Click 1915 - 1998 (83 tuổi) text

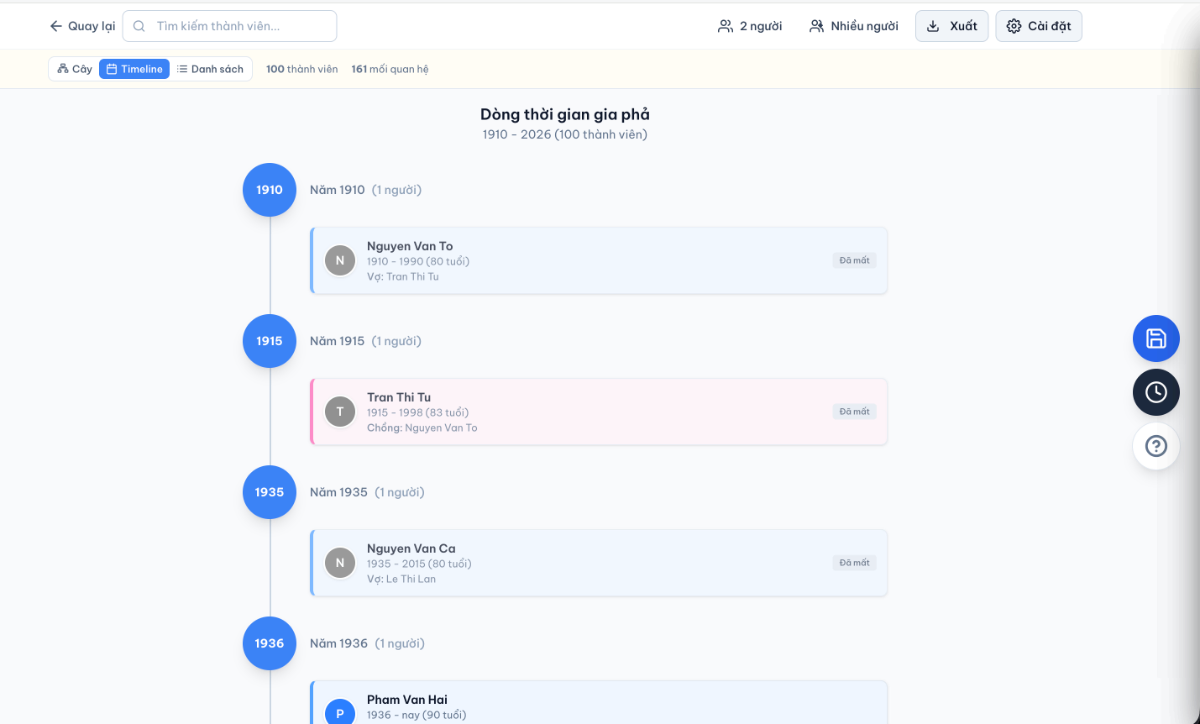[x=418, y=413]
